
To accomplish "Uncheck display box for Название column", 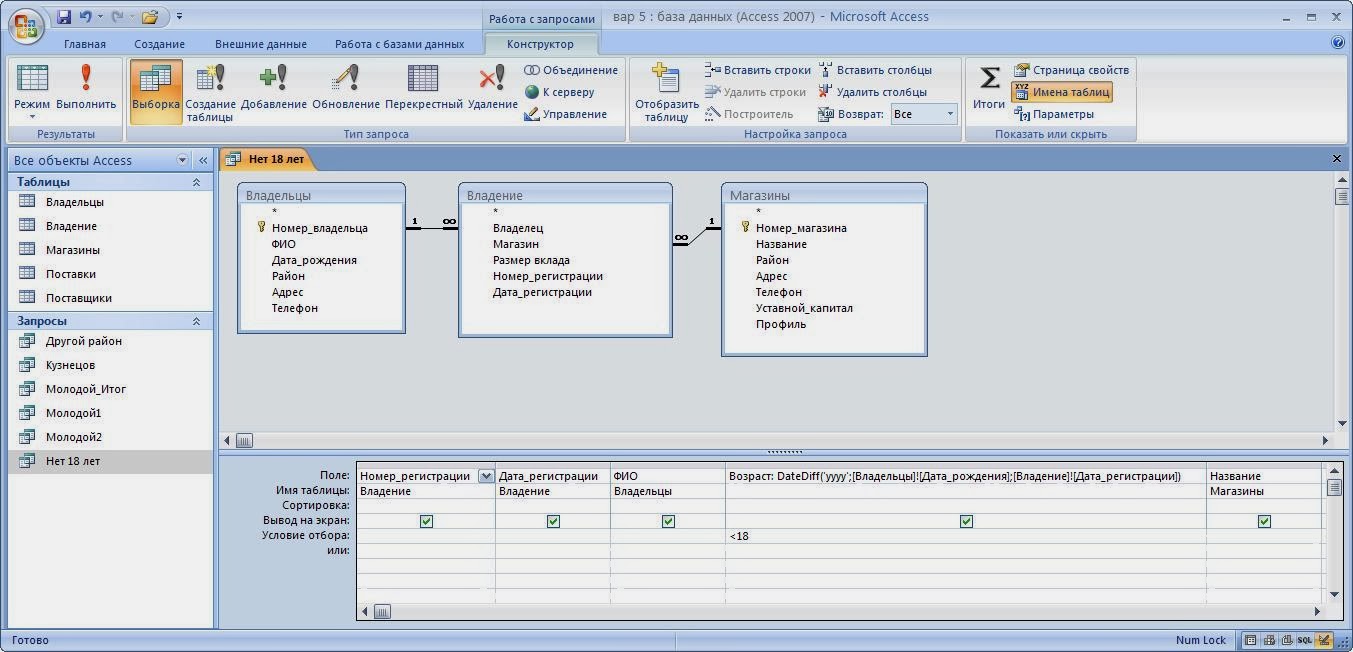I will (x=1264, y=521).
